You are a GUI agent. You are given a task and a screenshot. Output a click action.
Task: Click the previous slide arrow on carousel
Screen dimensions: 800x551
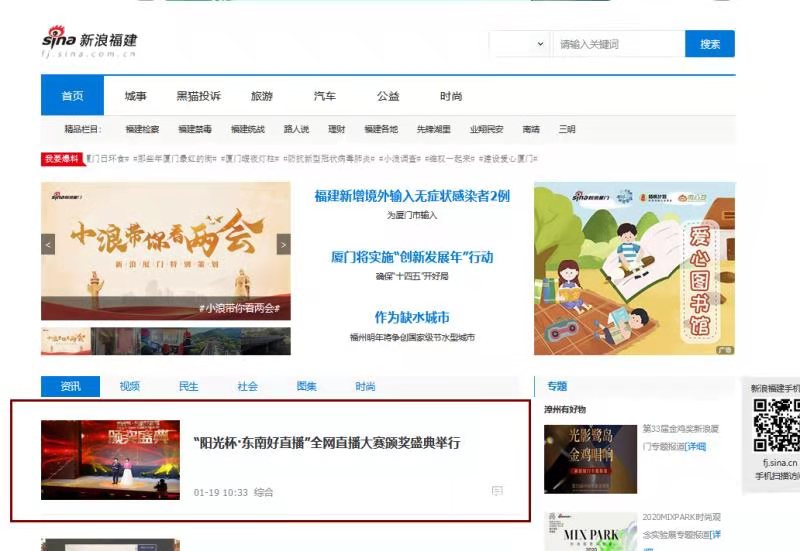[x=48, y=243]
